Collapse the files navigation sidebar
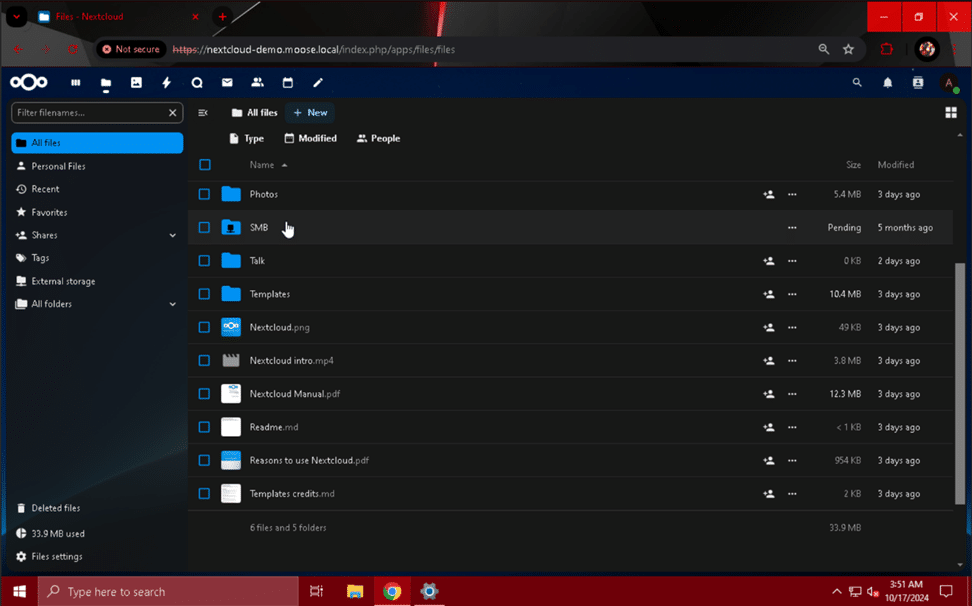 (x=203, y=113)
